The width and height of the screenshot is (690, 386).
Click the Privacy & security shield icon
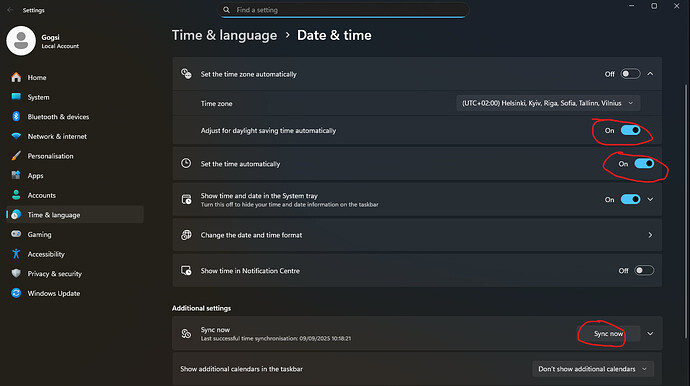[16, 273]
